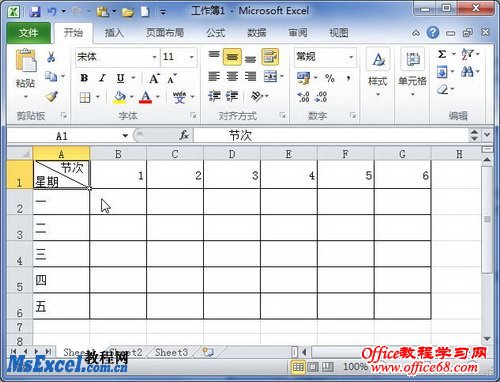Toggle Align Text Left

[x=214, y=77]
